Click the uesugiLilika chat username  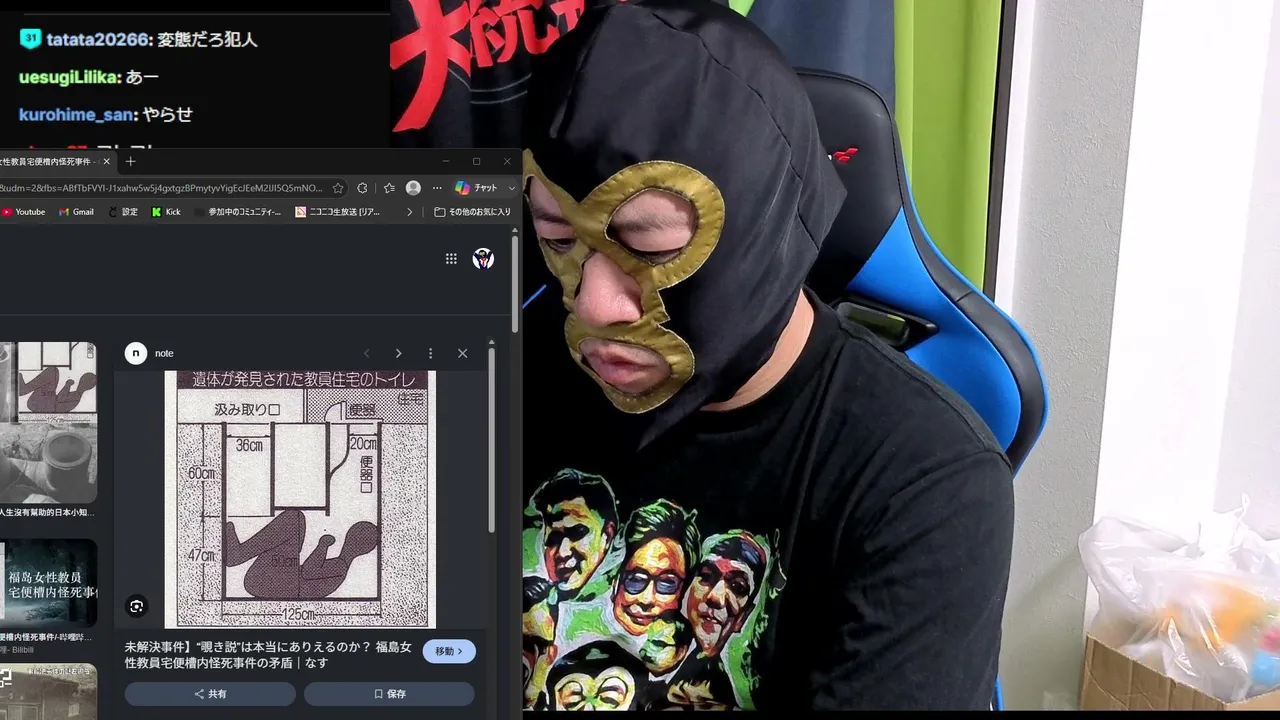point(70,77)
